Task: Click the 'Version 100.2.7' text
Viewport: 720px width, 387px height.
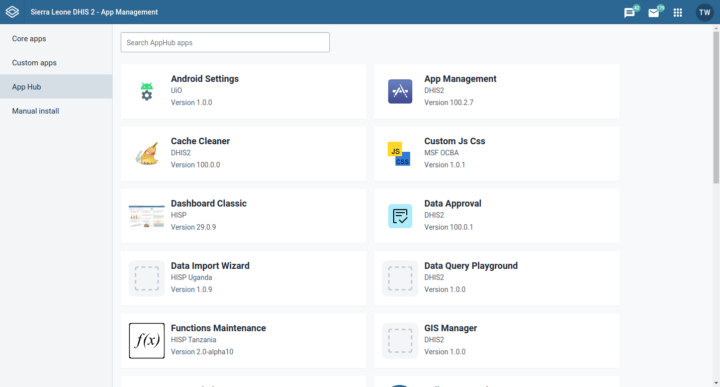Action: coord(449,102)
